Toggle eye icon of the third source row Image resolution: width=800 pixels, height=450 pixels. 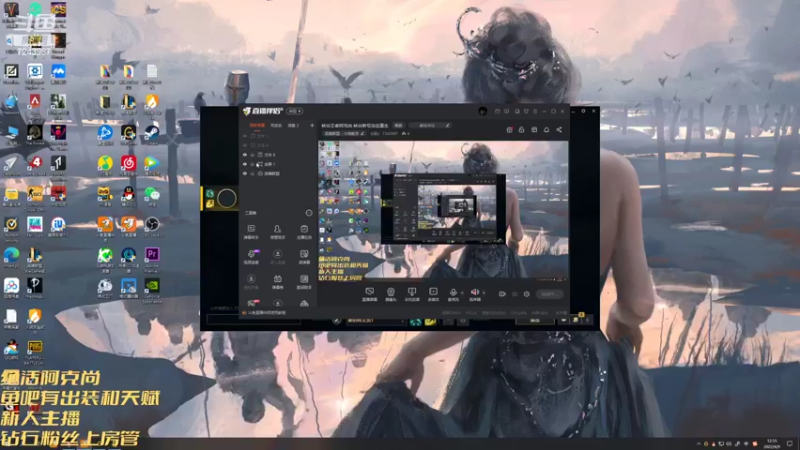[x=245, y=155]
